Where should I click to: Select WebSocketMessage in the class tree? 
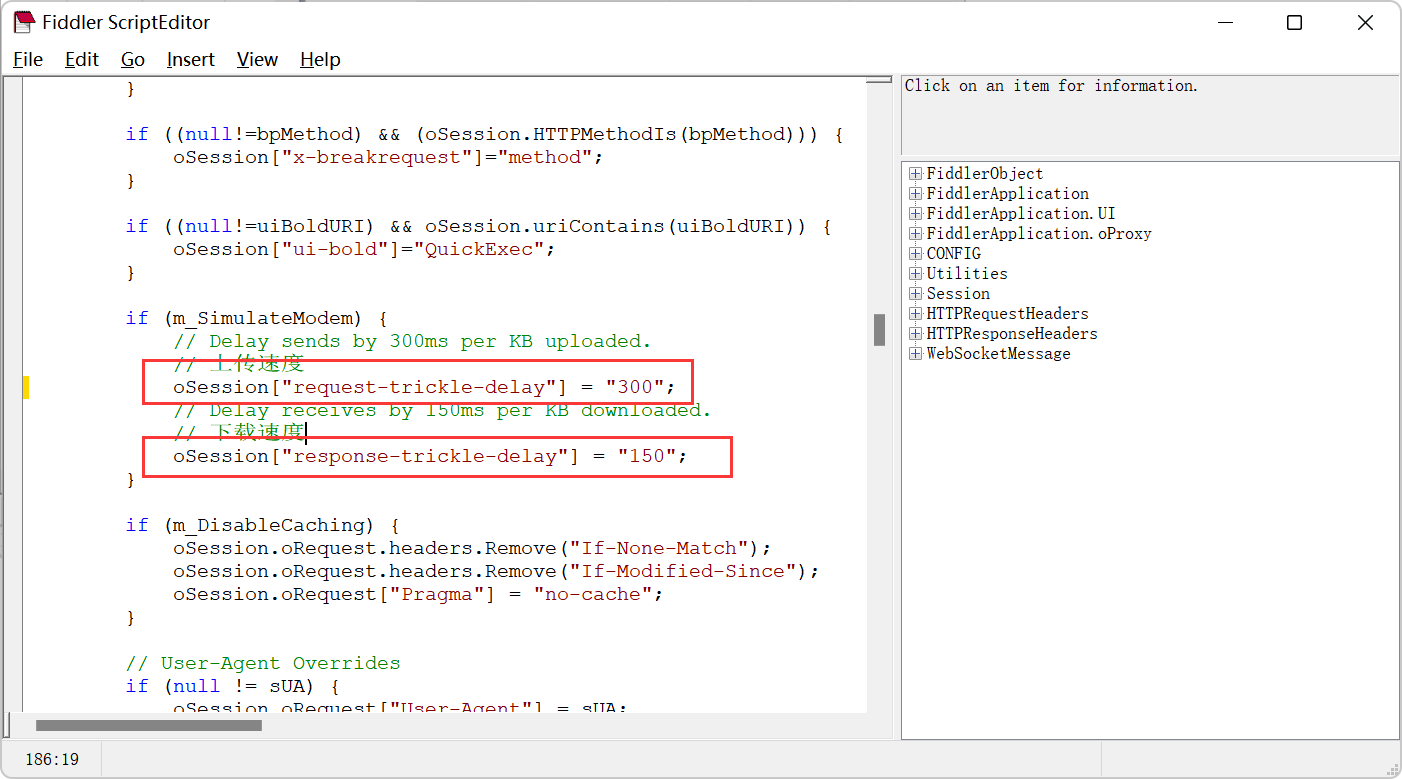(999, 354)
